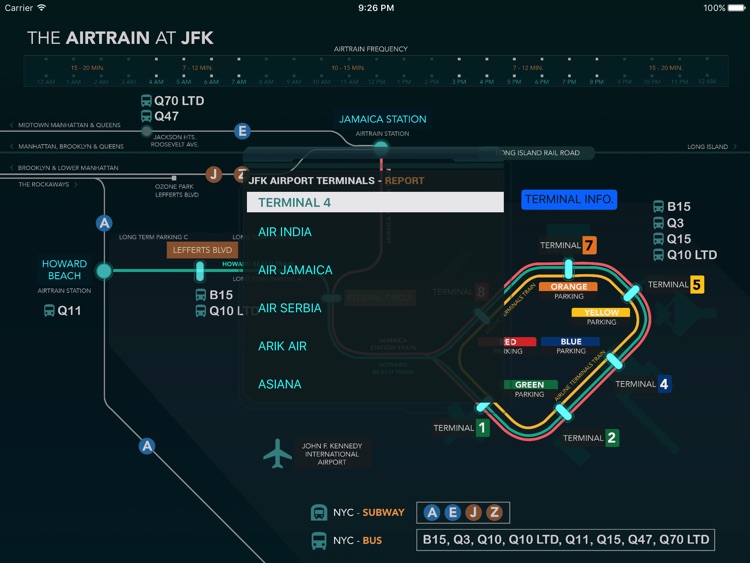Tap the BLUE parking label

coord(571,342)
